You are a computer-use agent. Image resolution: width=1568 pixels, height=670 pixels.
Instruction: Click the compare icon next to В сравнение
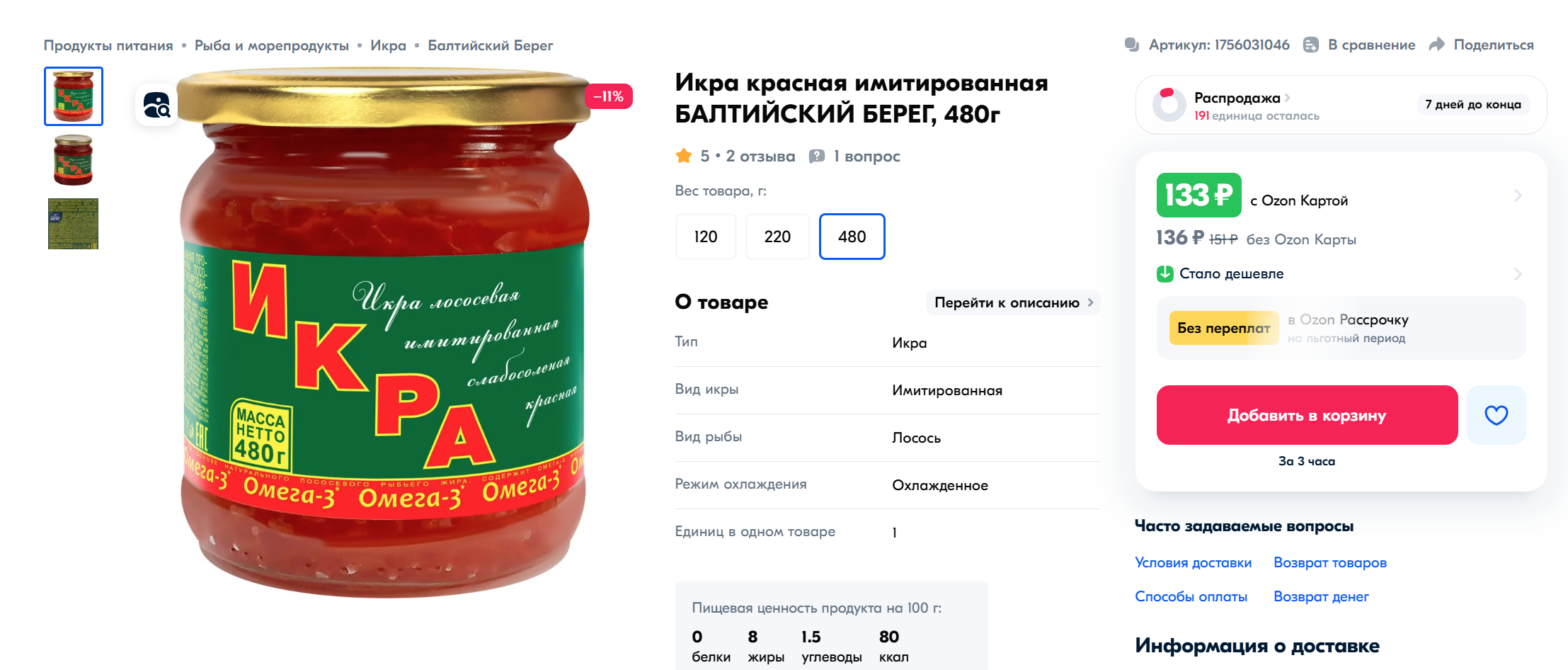(1311, 45)
